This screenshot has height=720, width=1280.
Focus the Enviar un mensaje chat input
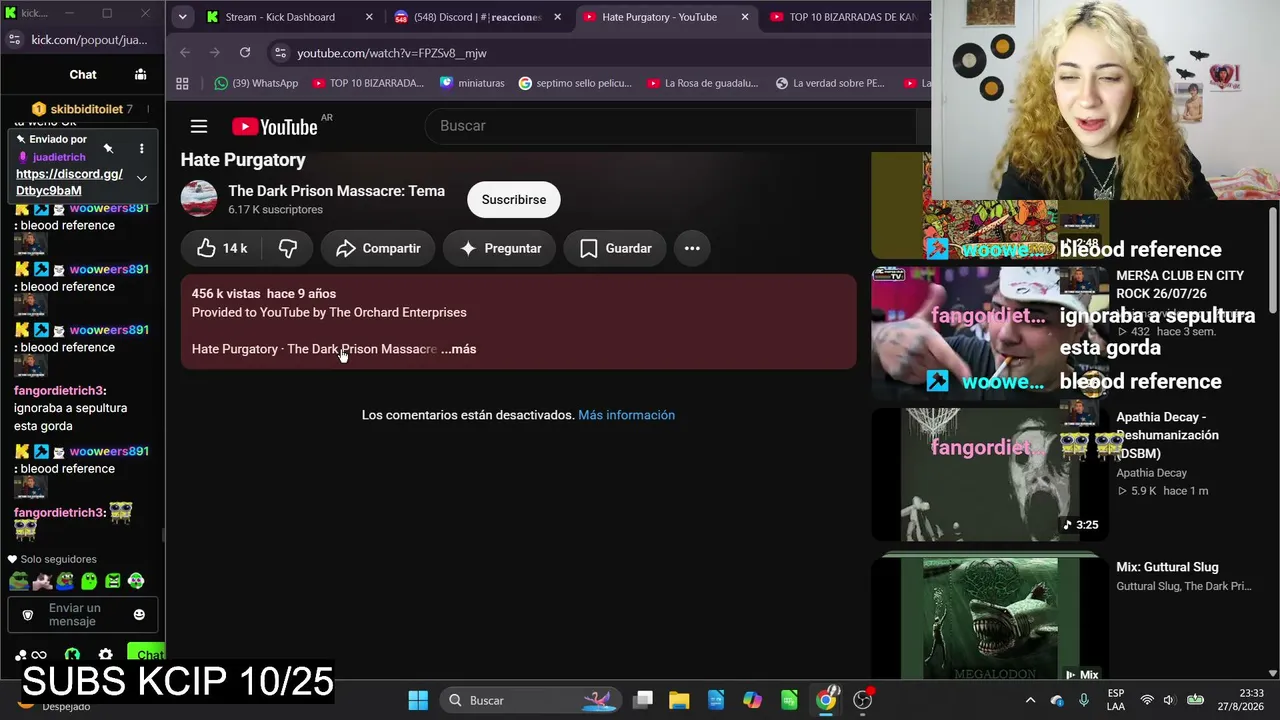[82, 614]
